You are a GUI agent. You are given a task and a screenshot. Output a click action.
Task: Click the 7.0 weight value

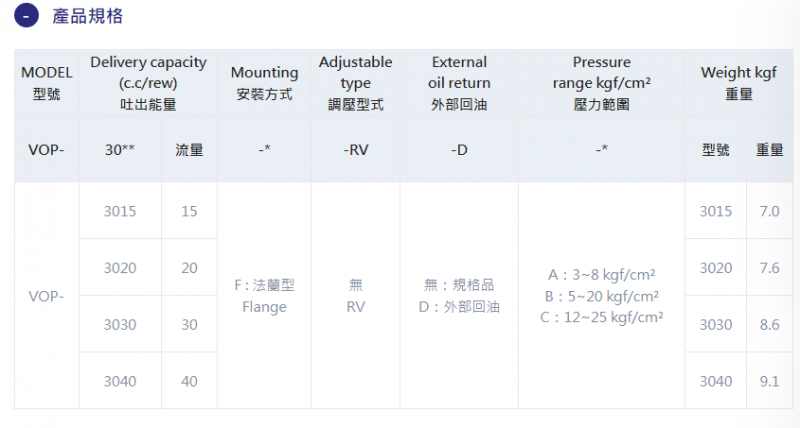pos(769,211)
